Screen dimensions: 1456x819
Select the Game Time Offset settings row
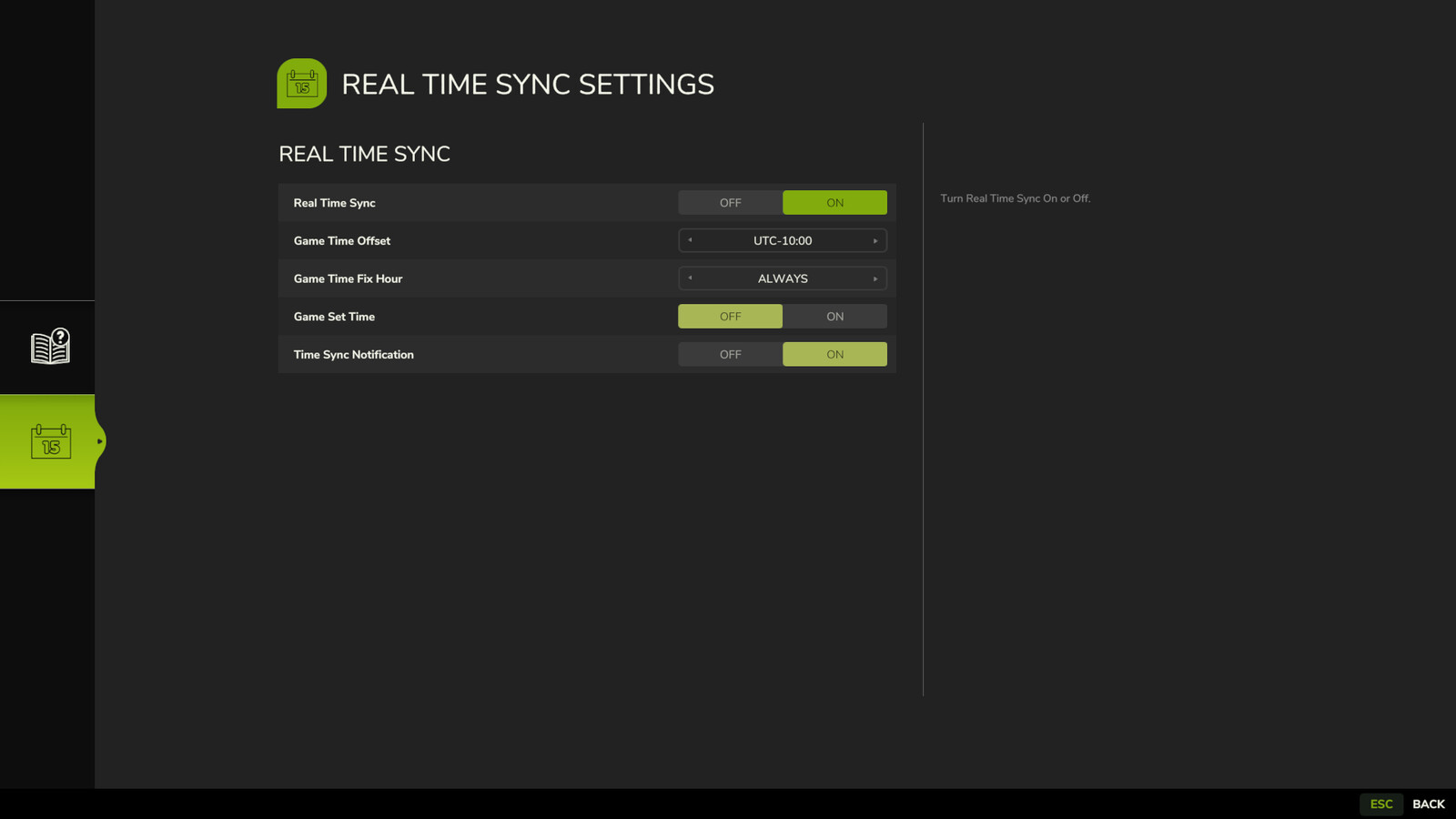point(455,240)
